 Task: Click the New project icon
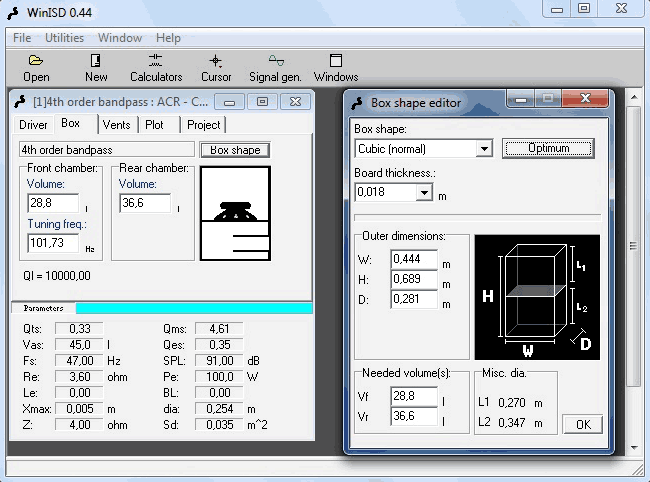pos(96,67)
